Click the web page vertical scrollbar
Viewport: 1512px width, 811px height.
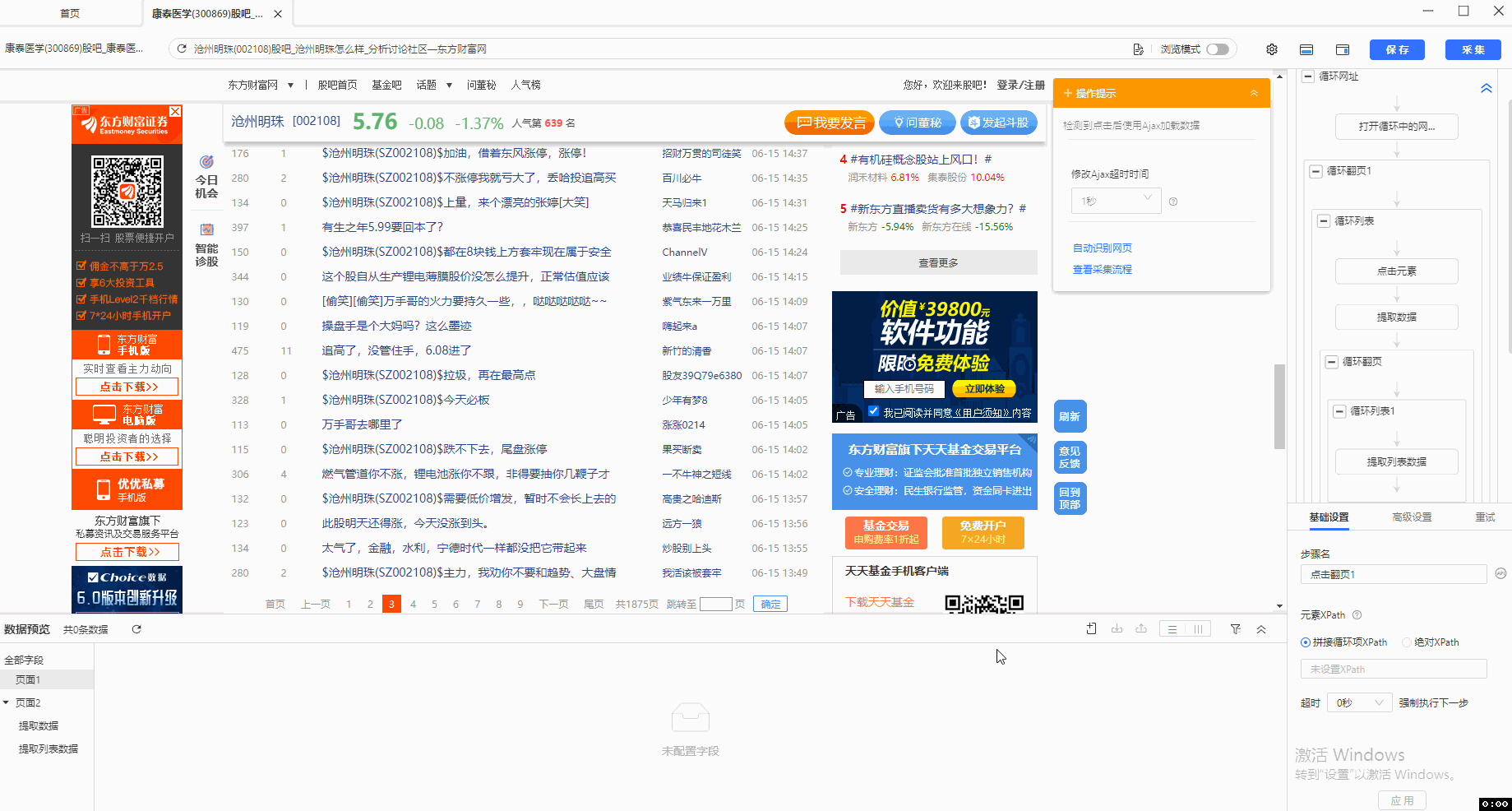coord(1279,406)
